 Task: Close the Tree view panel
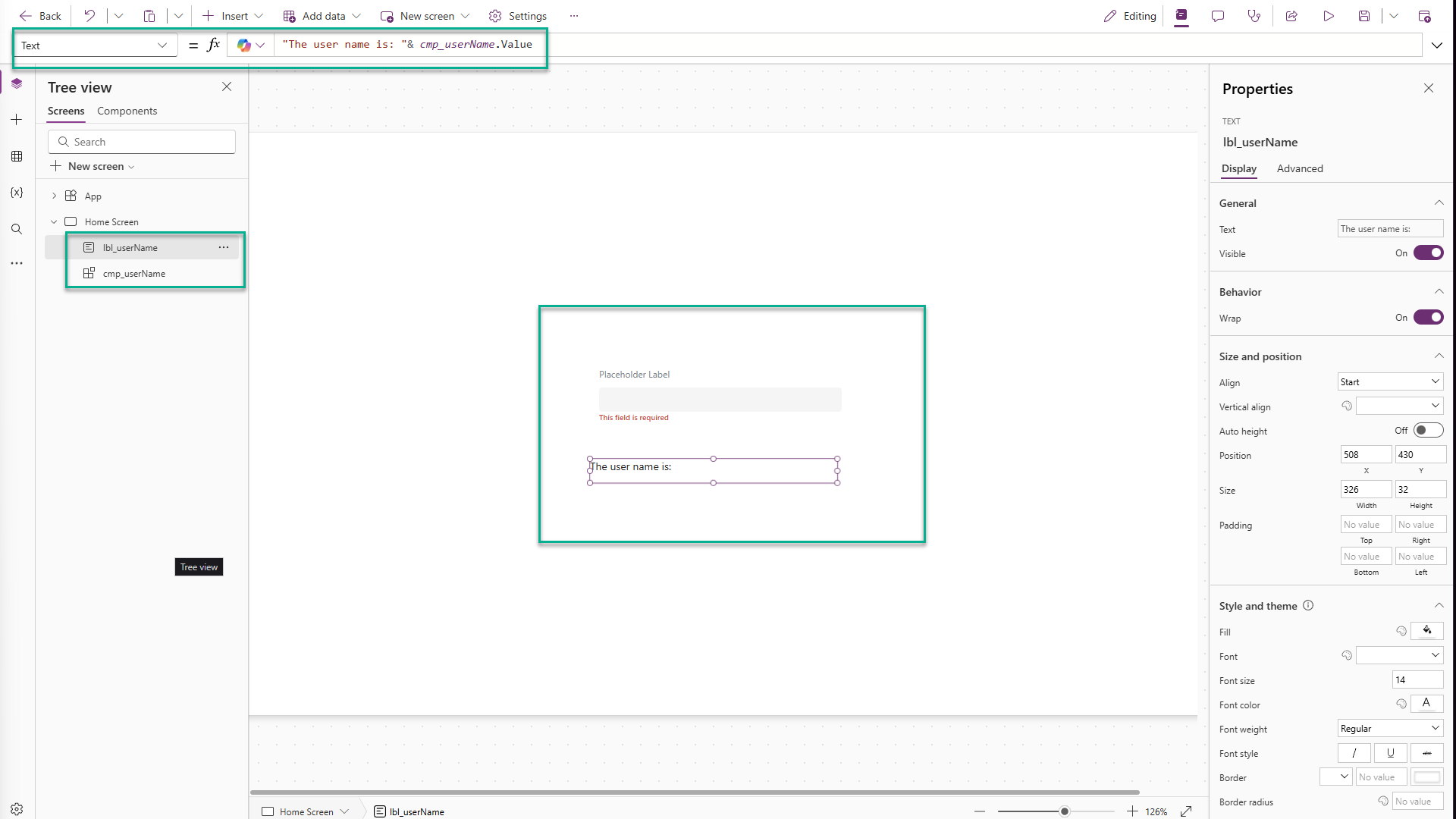[227, 86]
